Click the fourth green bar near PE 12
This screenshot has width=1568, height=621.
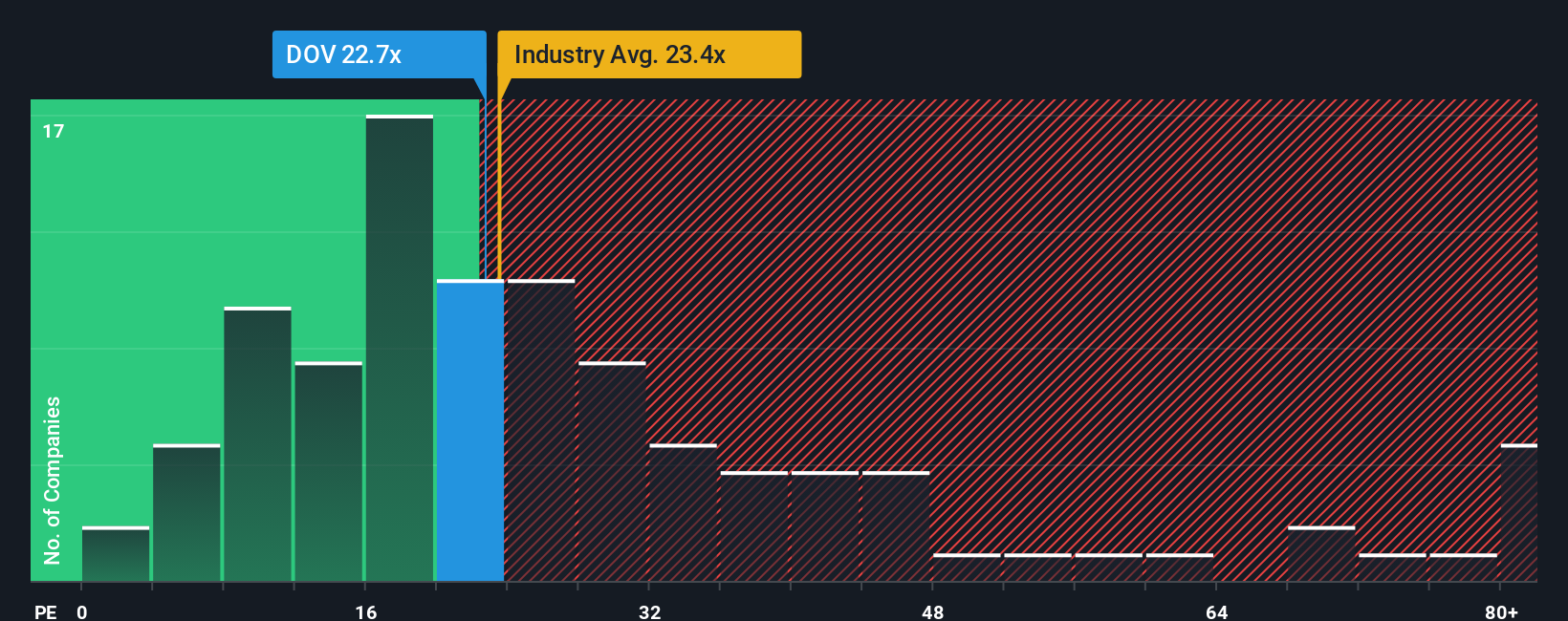(328, 471)
